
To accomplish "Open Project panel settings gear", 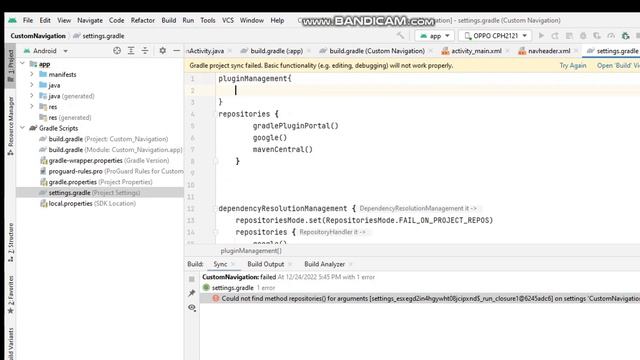I will coord(162,51).
